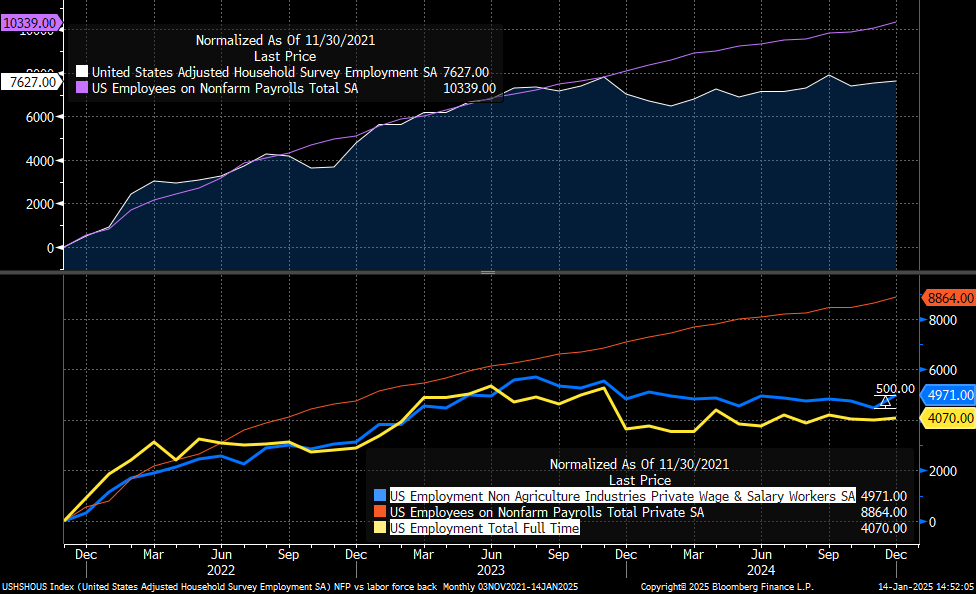This screenshot has height=594, width=976.
Task: Click the white Household Survey Employment legend swatch
Action: click(82, 72)
